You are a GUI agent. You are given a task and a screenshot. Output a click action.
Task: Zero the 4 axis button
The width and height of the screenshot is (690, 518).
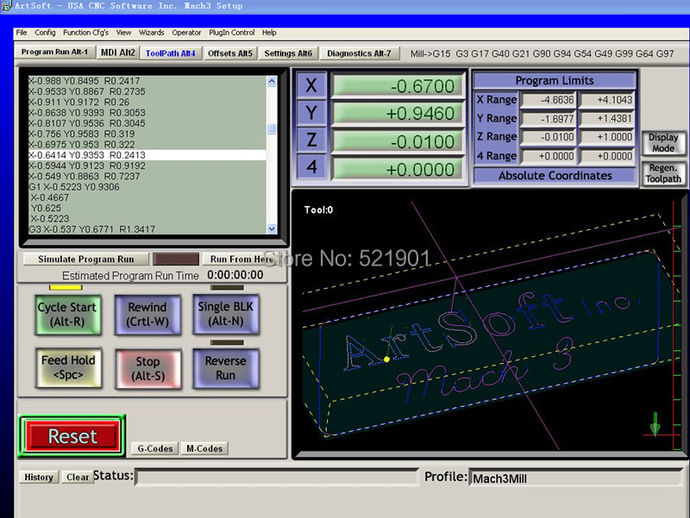[x=311, y=167]
